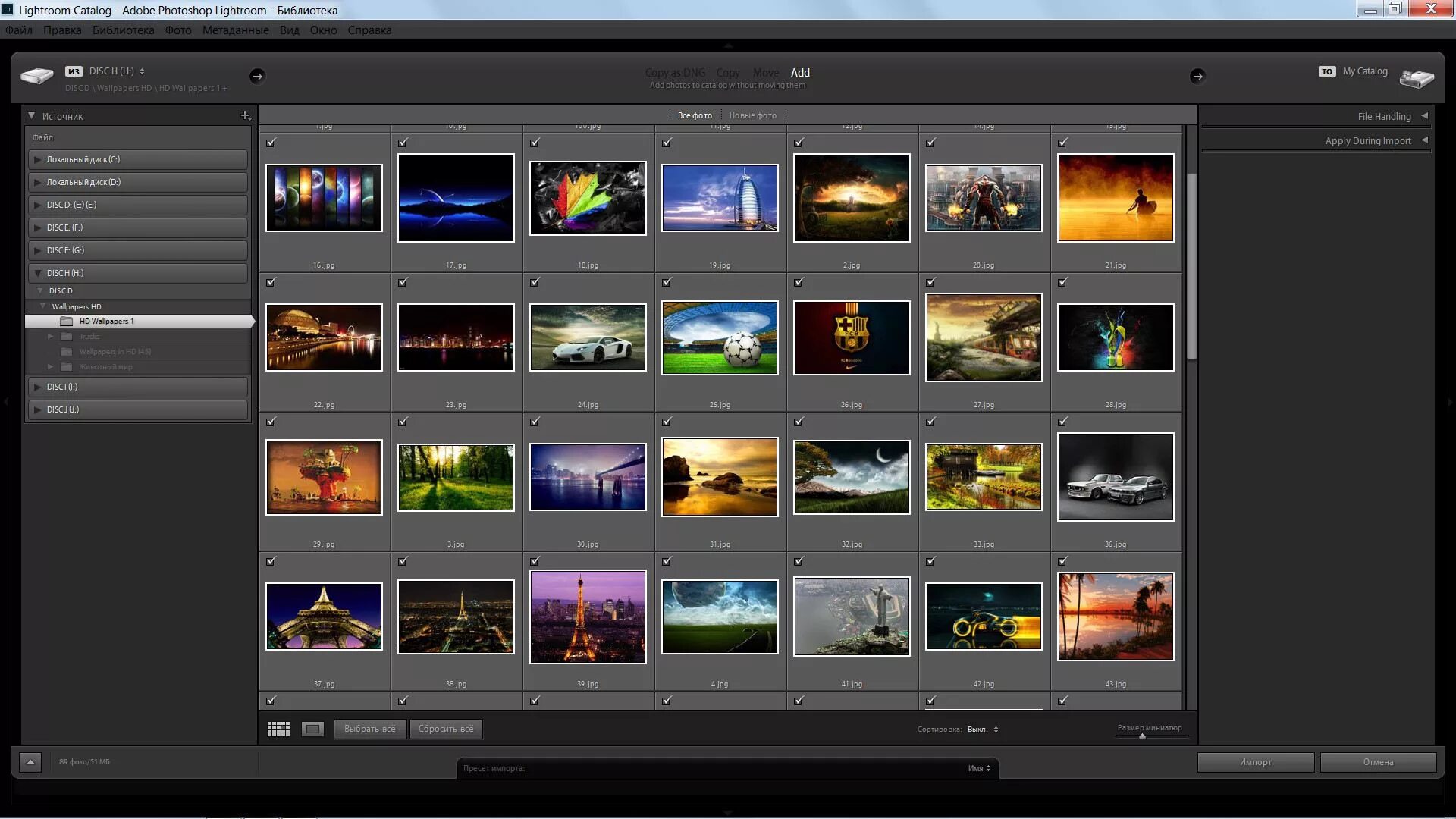Expand Локальный диск (C:) in sources

(37, 159)
